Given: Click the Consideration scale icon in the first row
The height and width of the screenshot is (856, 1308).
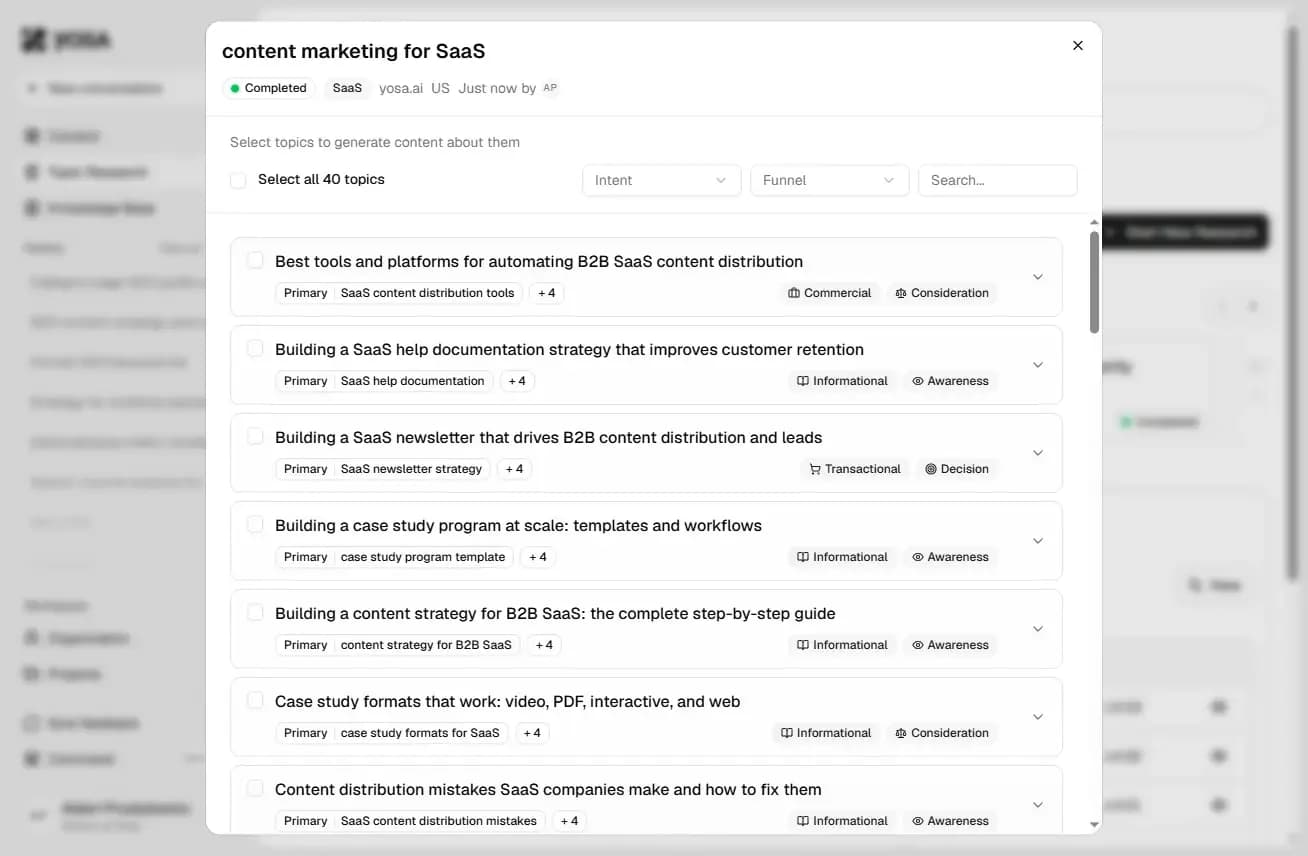Looking at the screenshot, I should (x=901, y=293).
